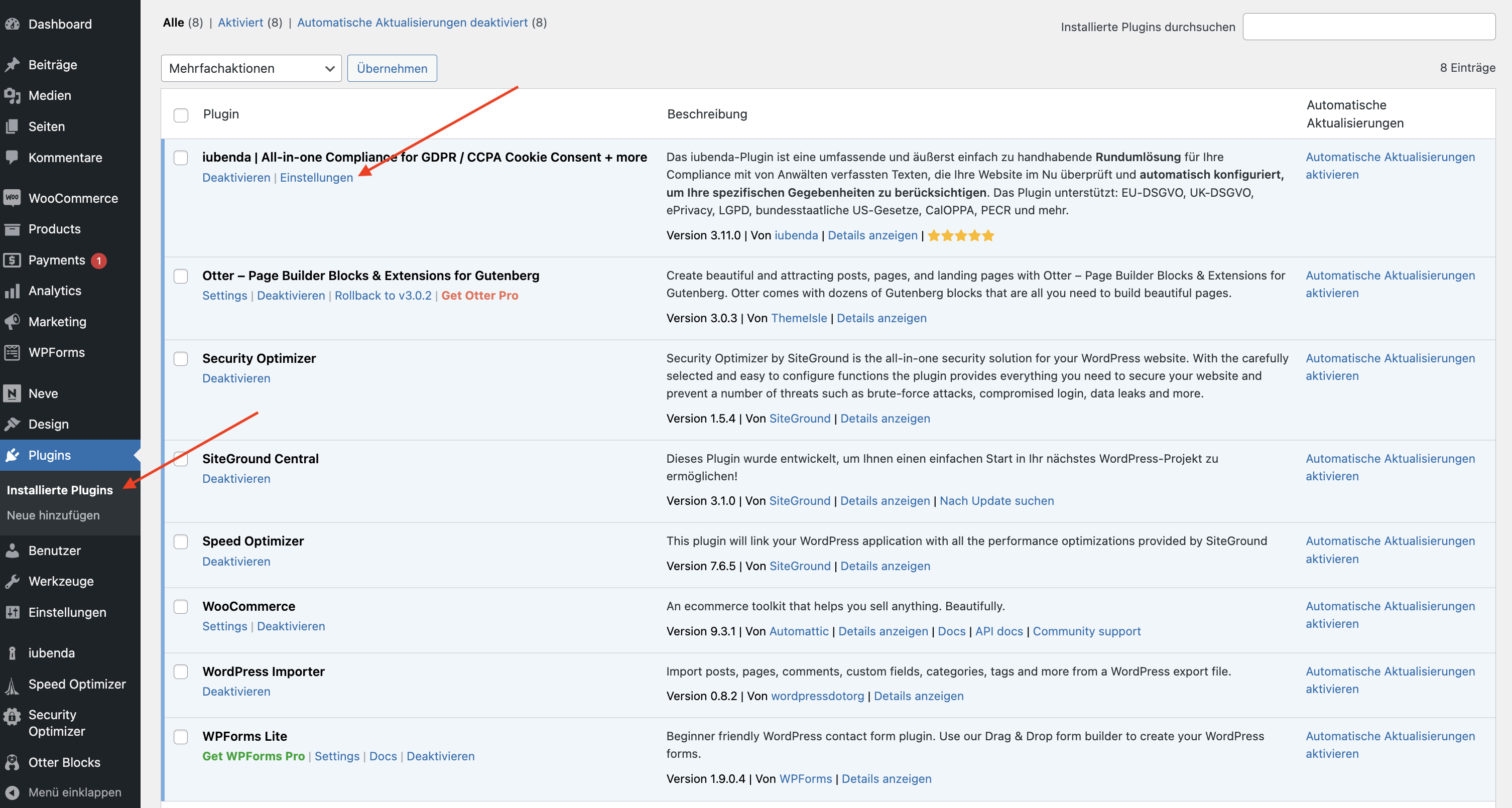The width and height of the screenshot is (1512, 808).
Task: Toggle the WPForms Lite checkbox
Action: click(181, 736)
